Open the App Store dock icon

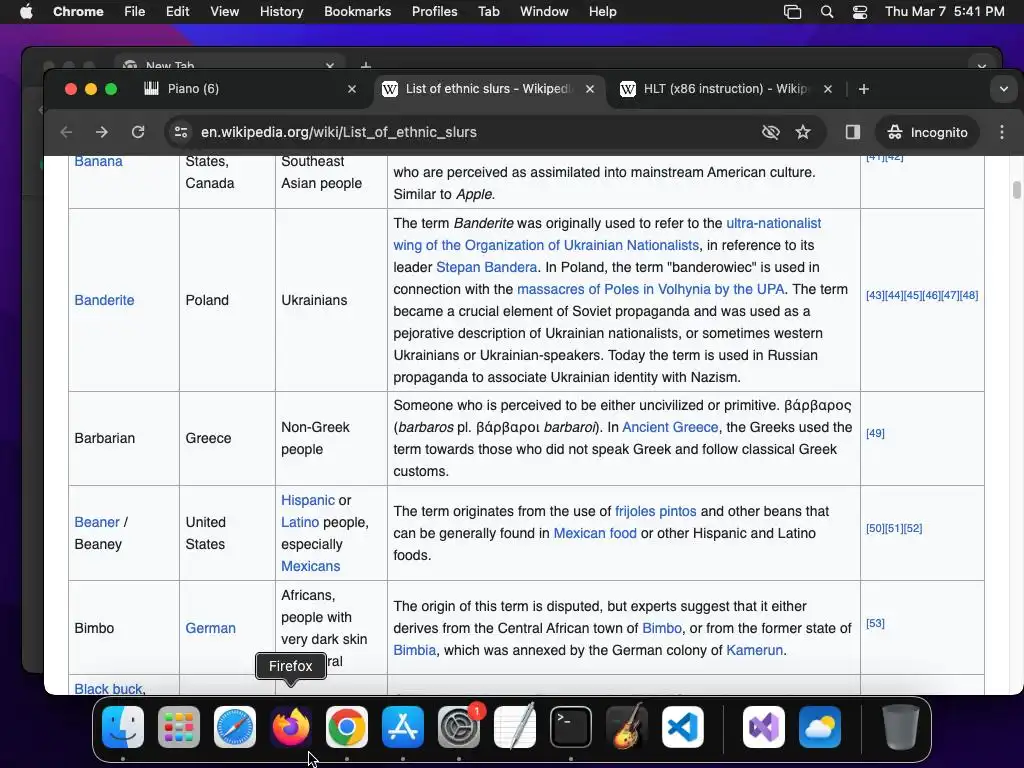[x=403, y=727]
